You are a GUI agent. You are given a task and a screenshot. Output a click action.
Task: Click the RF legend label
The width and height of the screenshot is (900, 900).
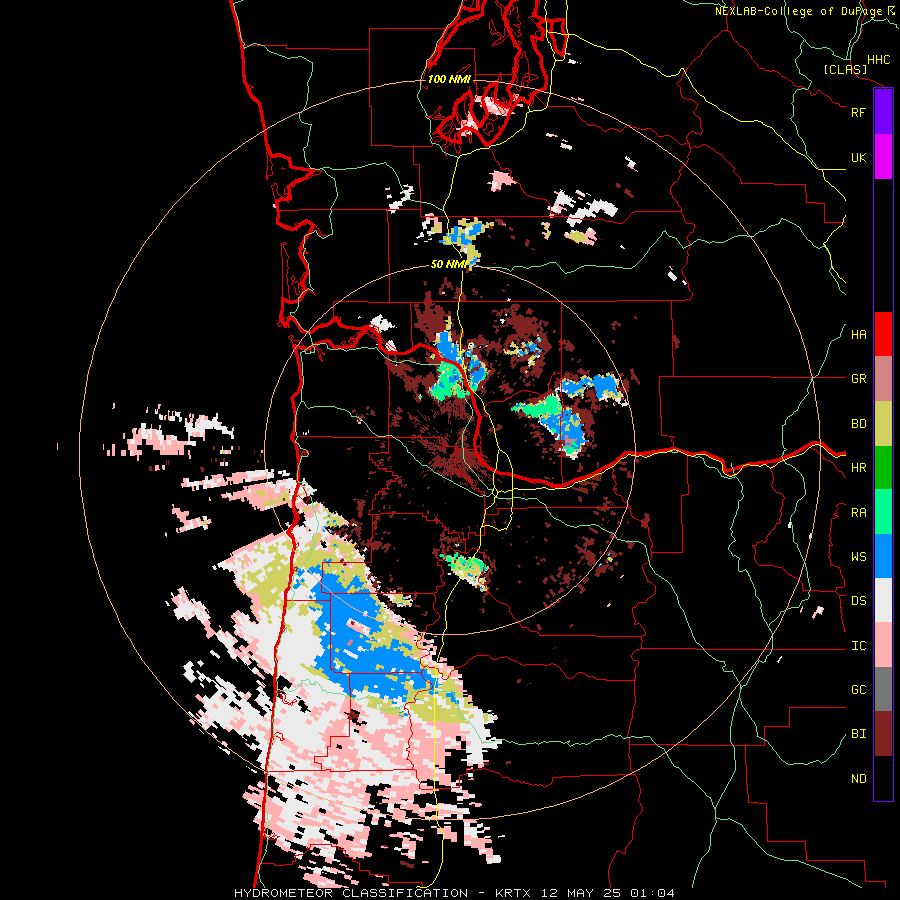[x=858, y=112]
